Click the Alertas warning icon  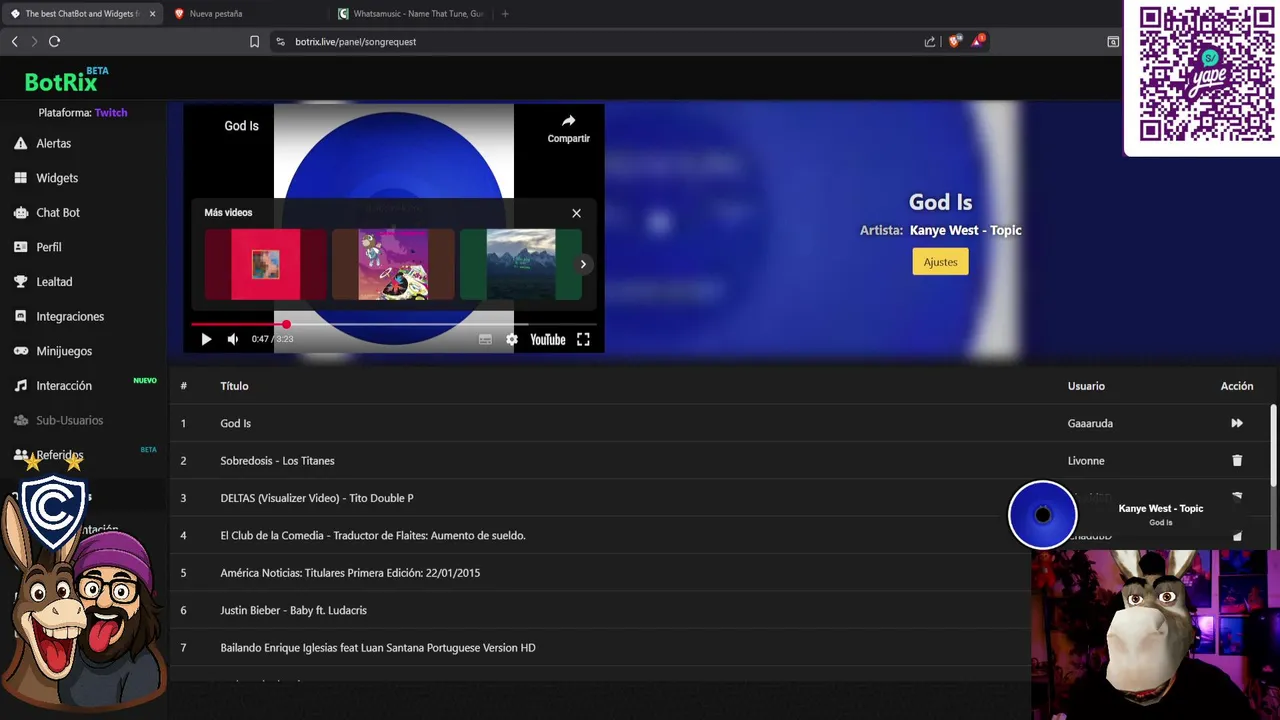click(20, 143)
